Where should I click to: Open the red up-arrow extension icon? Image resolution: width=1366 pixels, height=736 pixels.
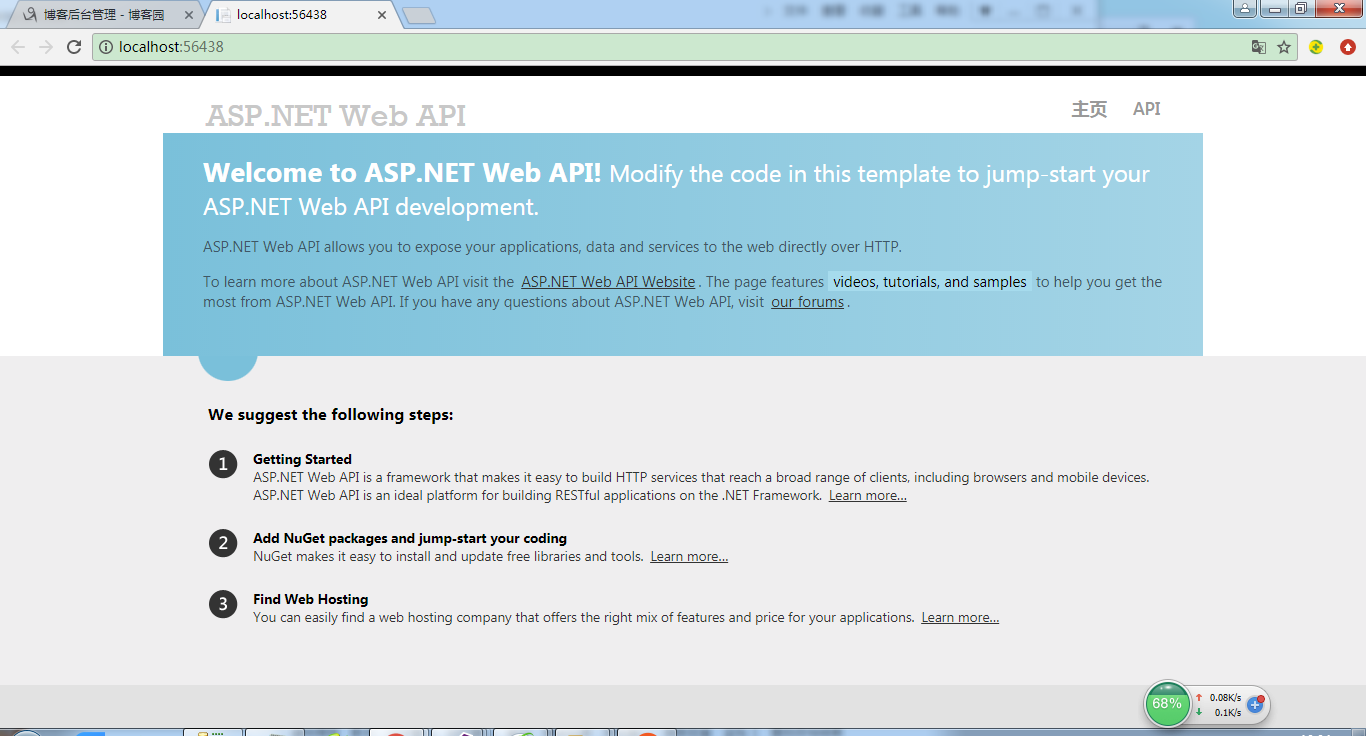pyautogui.click(x=1347, y=47)
